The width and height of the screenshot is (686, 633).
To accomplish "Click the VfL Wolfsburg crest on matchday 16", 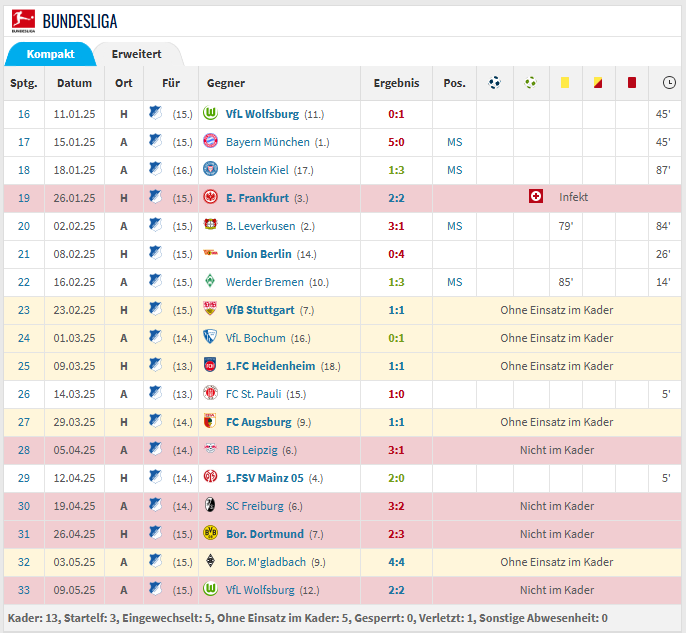I will coord(210,114).
